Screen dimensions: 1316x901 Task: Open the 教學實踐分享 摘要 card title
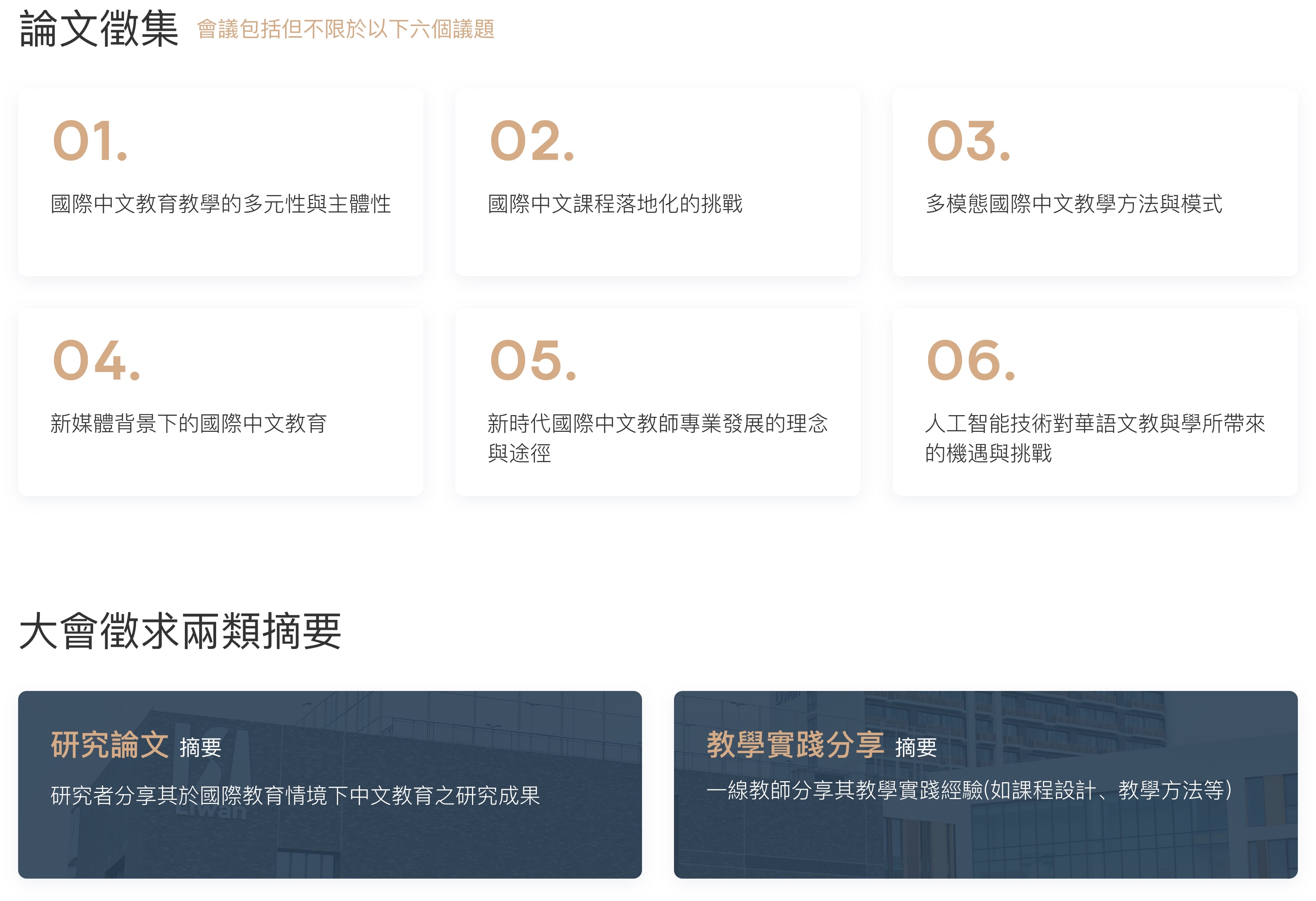click(822, 745)
